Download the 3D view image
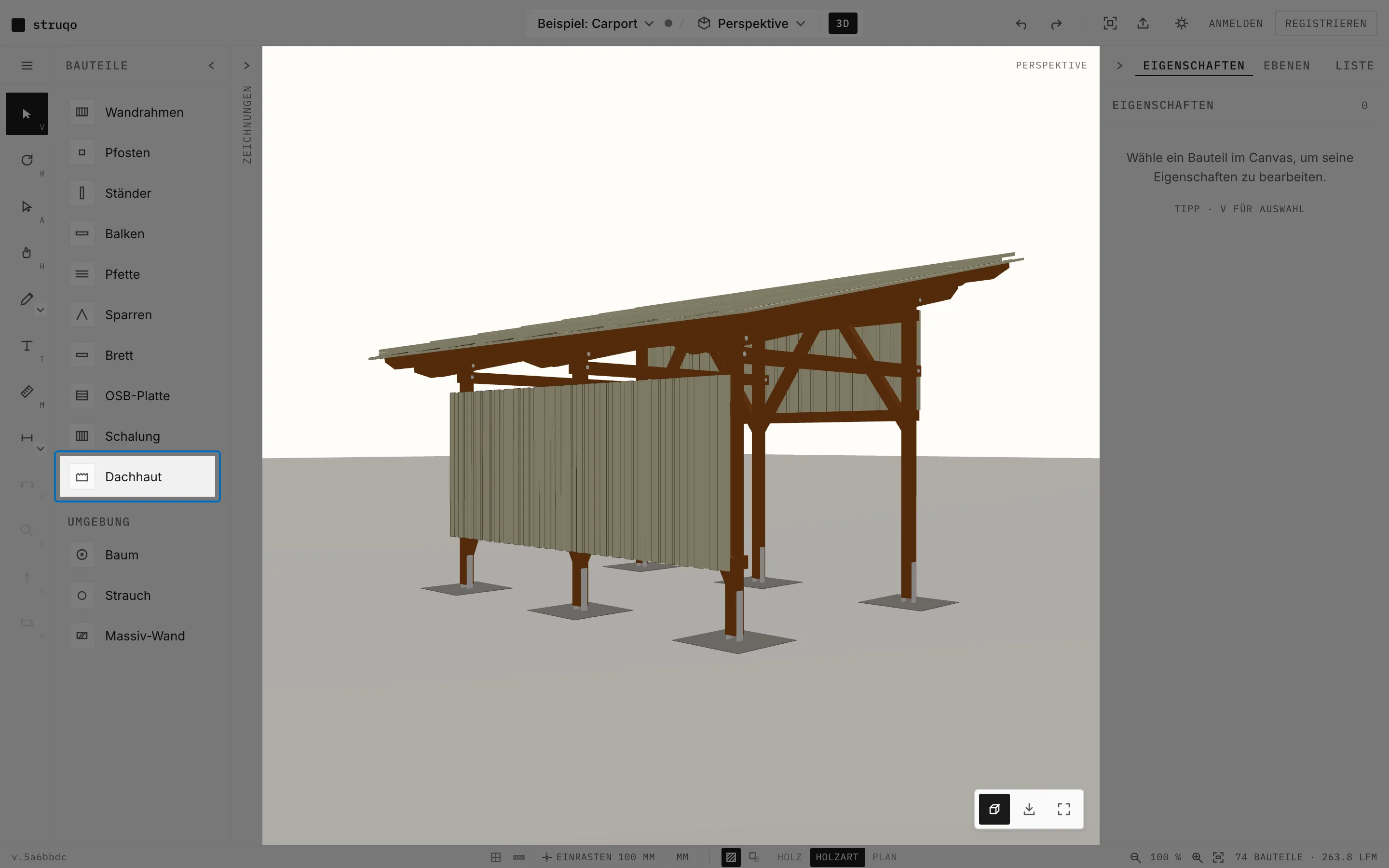Screen dimensions: 1389x868 coord(1029,809)
